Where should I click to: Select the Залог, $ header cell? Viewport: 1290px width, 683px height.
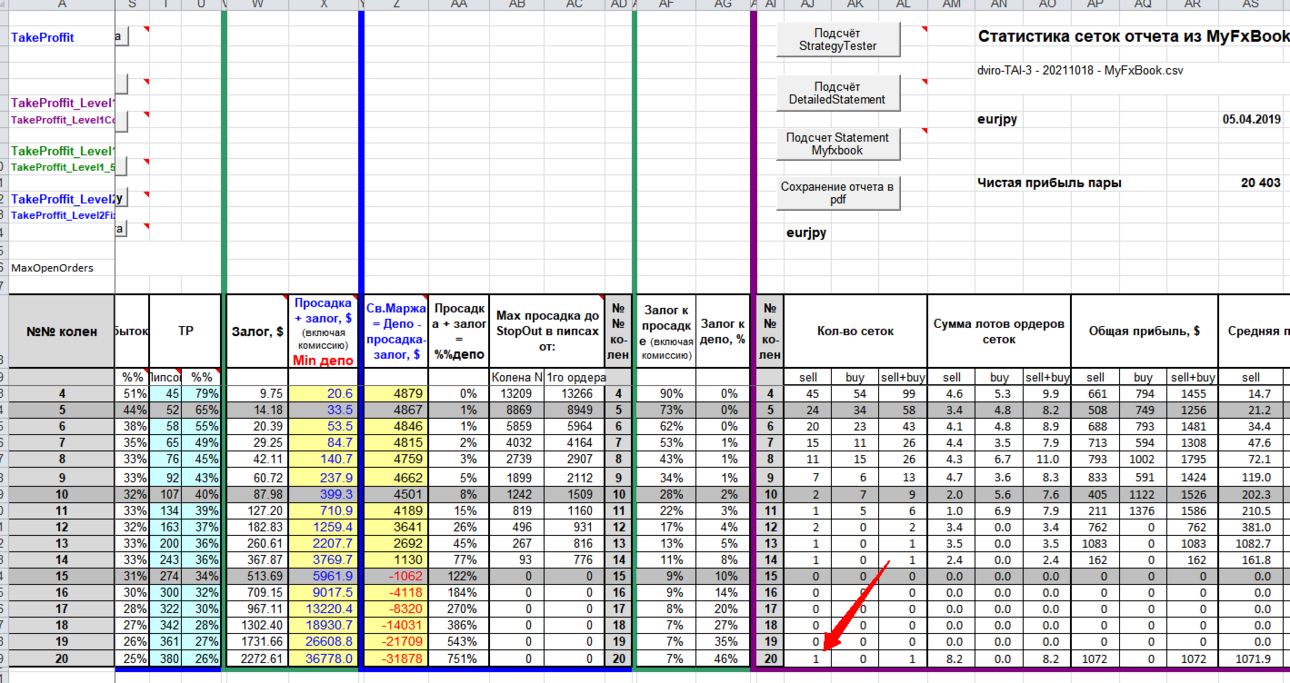[x=258, y=331]
